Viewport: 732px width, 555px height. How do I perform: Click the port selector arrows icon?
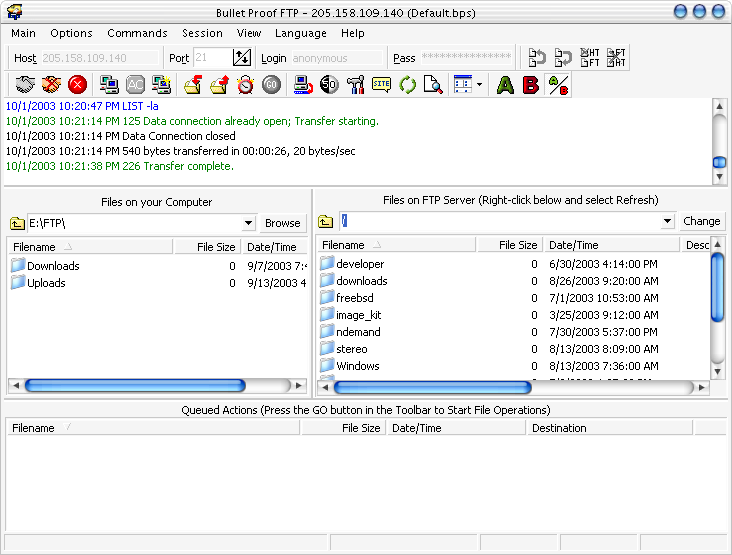coord(242,58)
